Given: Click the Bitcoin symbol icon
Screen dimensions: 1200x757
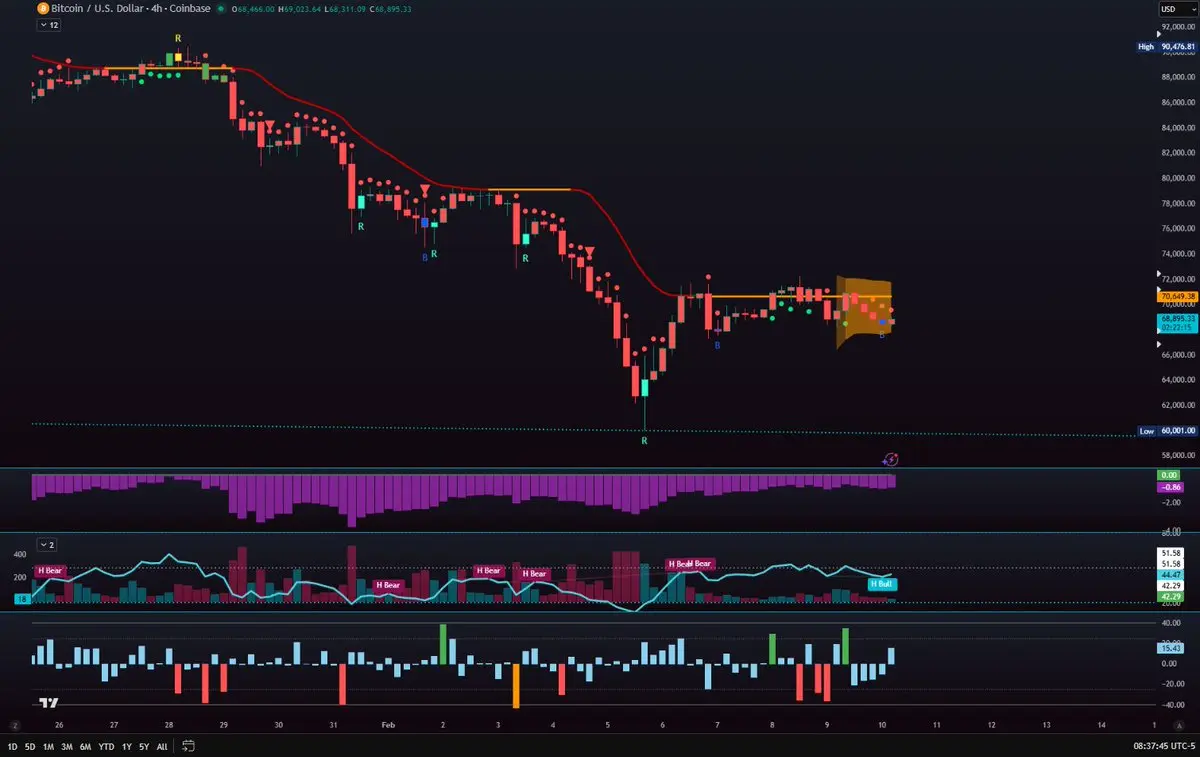Looking at the screenshot, I should point(42,8).
